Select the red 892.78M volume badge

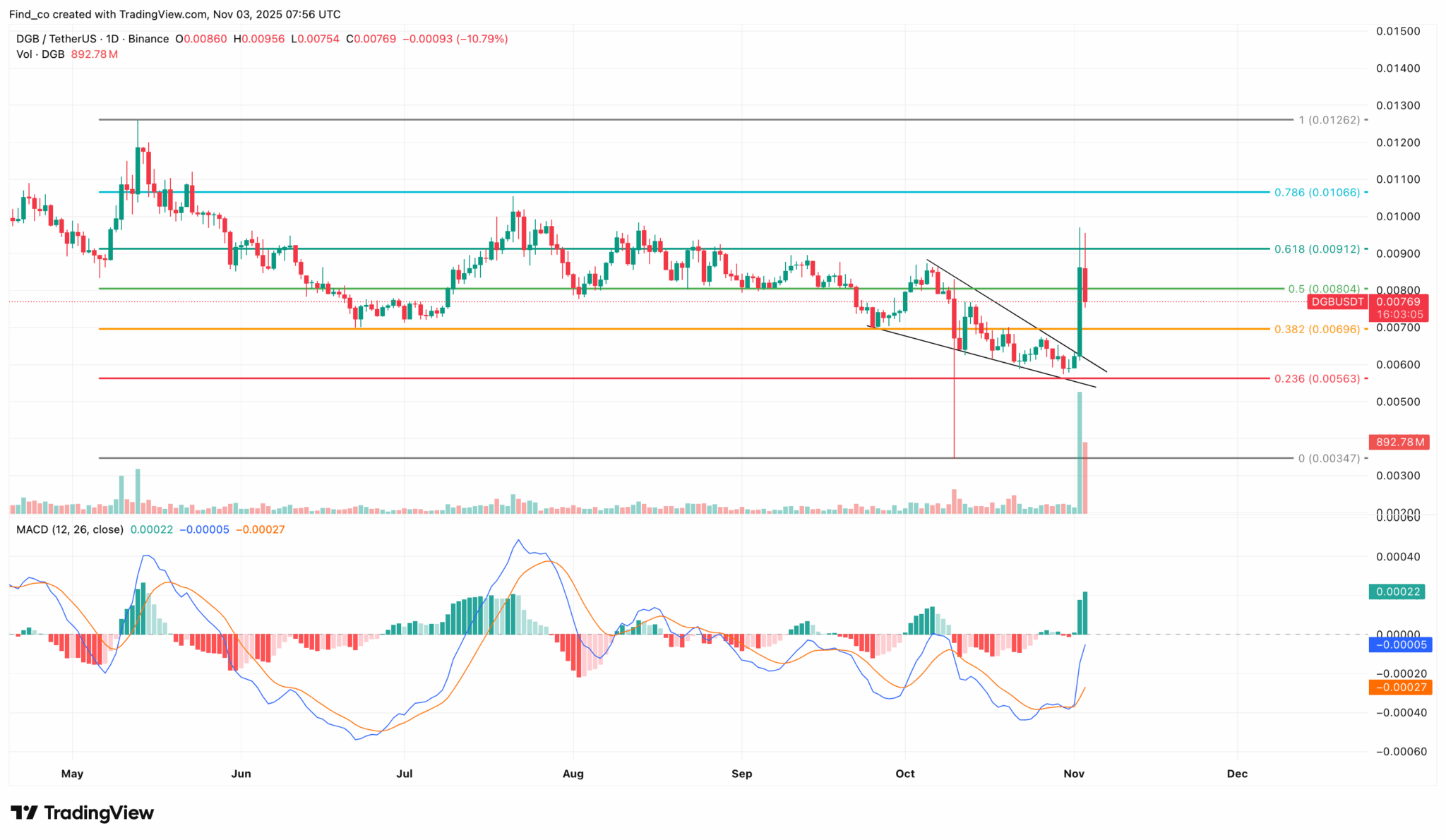coord(1399,442)
